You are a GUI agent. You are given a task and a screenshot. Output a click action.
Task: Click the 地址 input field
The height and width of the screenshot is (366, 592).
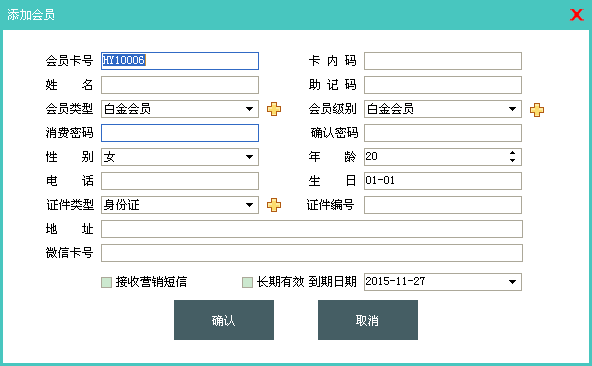point(312,229)
